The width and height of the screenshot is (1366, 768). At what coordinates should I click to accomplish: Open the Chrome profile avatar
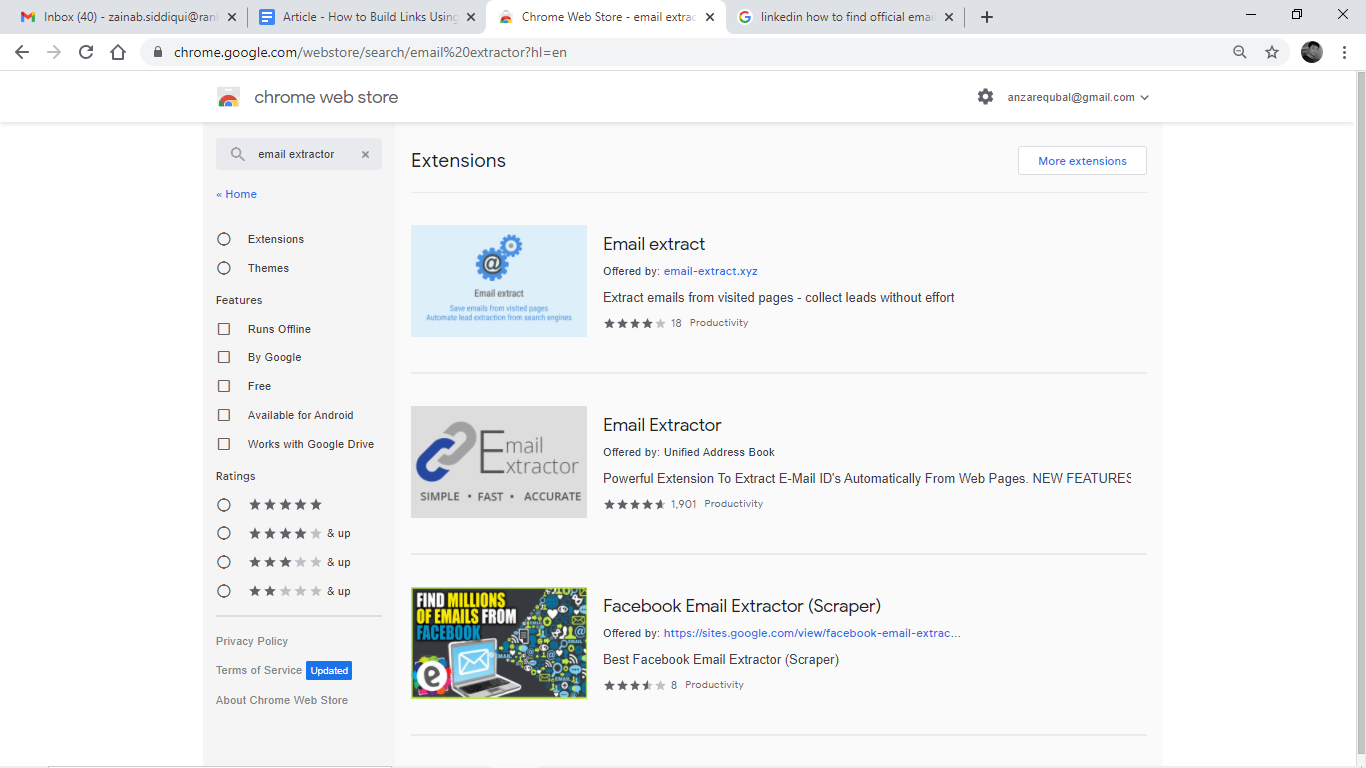1312,52
